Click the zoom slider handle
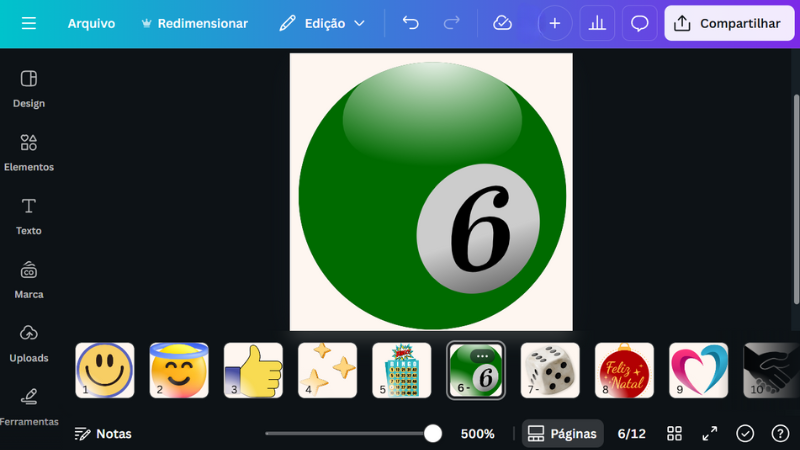Image resolution: width=800 pixels, height=450 pixels. [433, 433]
